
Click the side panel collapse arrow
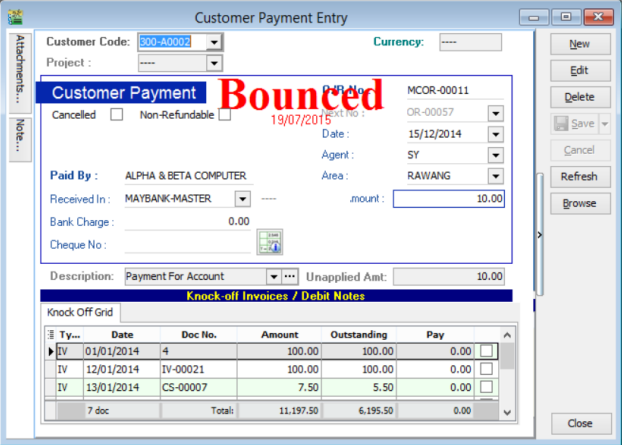tap(540, 234)
